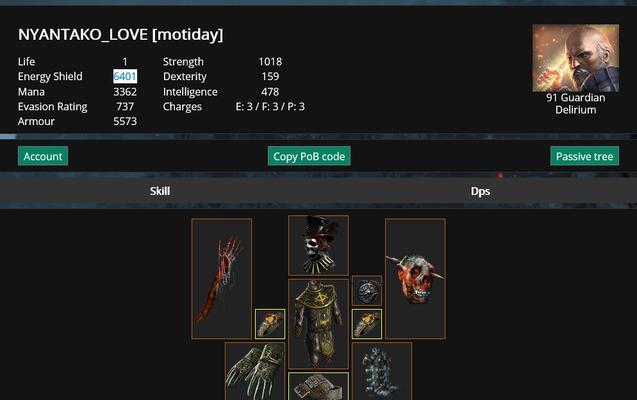Screen dimensions: 637x400
Task: Click the highlighted Energy Shield value 6401
Action: tap(125, 76)
